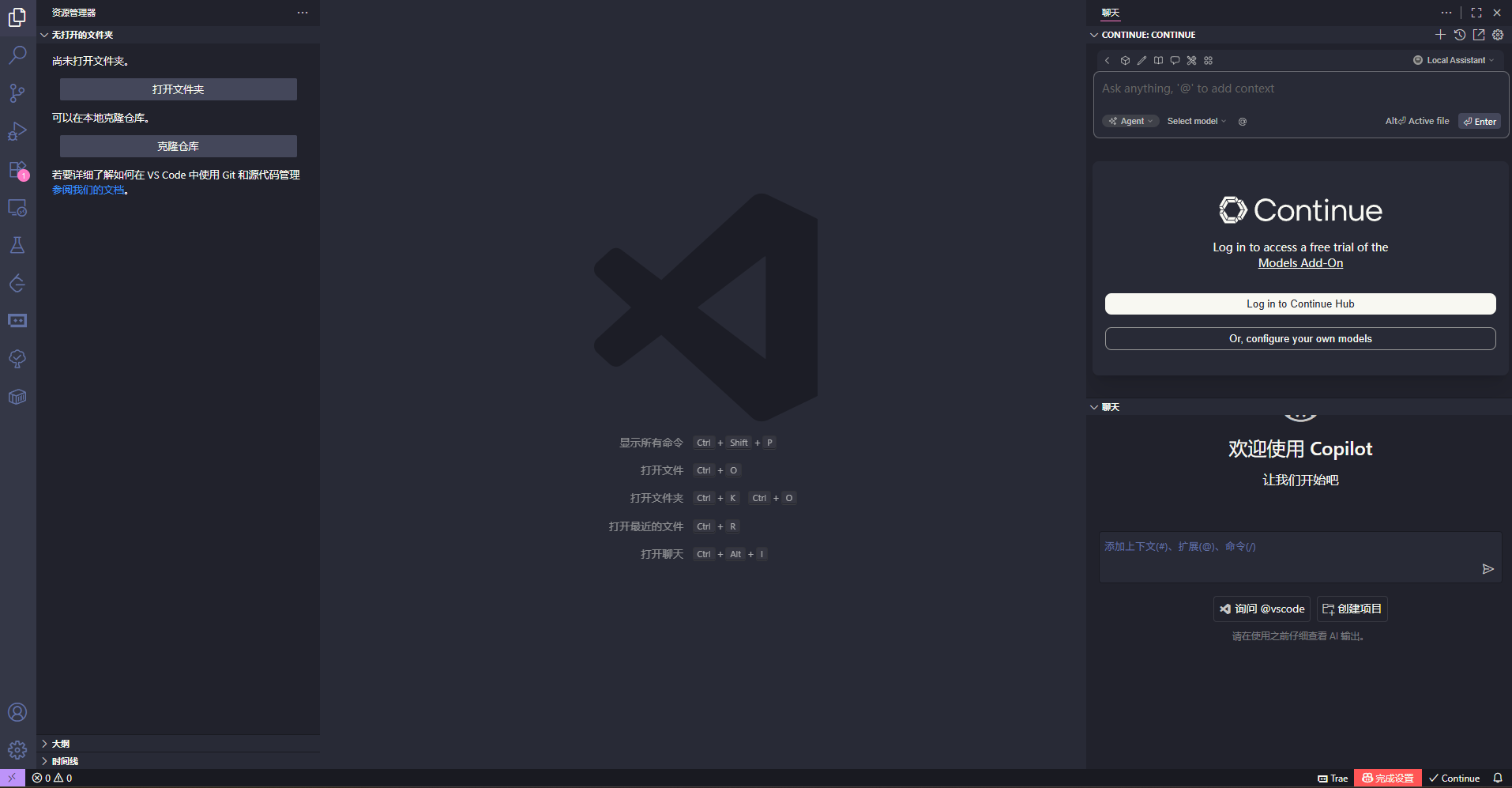Open the Models Add-On link
1512x788 pixels.
point(1300,263)
